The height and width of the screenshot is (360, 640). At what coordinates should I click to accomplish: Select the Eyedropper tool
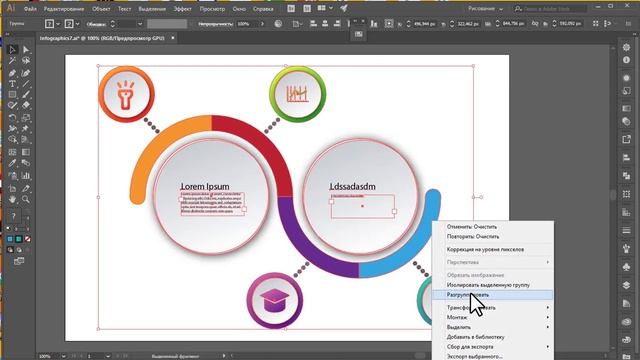[x=12, y=163]
